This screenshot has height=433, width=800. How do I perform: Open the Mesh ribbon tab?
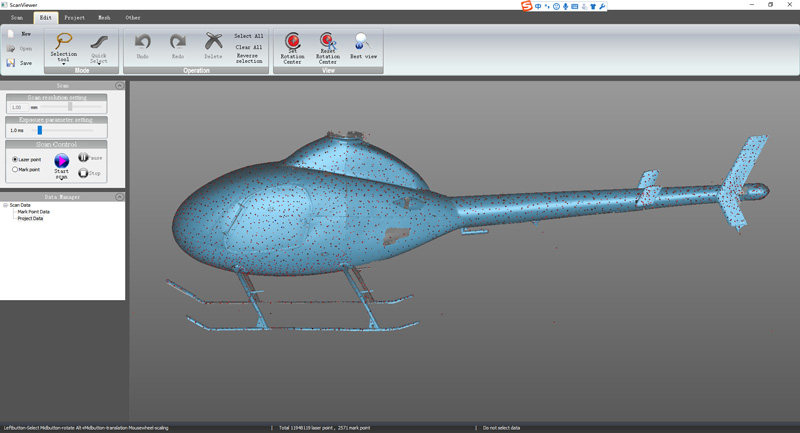click(x=104, y=18)
